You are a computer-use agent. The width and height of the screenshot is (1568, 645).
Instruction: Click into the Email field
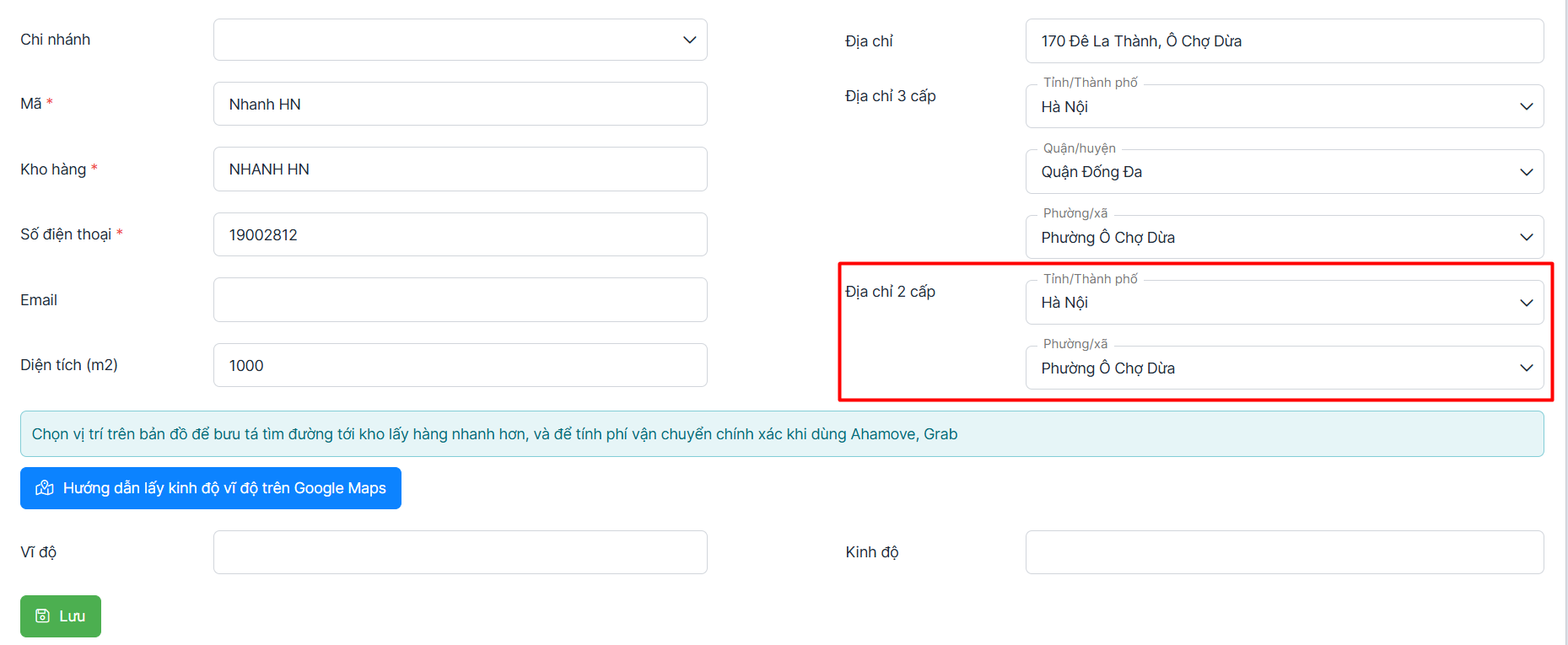[460, 300]
